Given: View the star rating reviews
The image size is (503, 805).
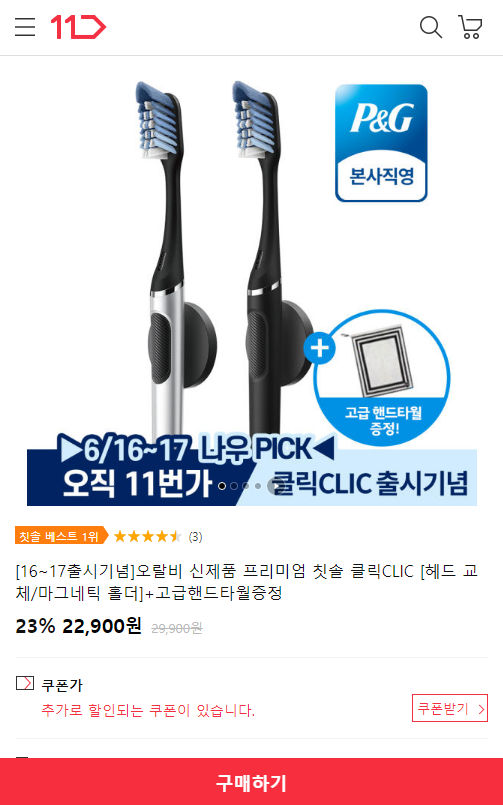Looking at the screenshot, I should pyautogui.click(x=147, y=536).
